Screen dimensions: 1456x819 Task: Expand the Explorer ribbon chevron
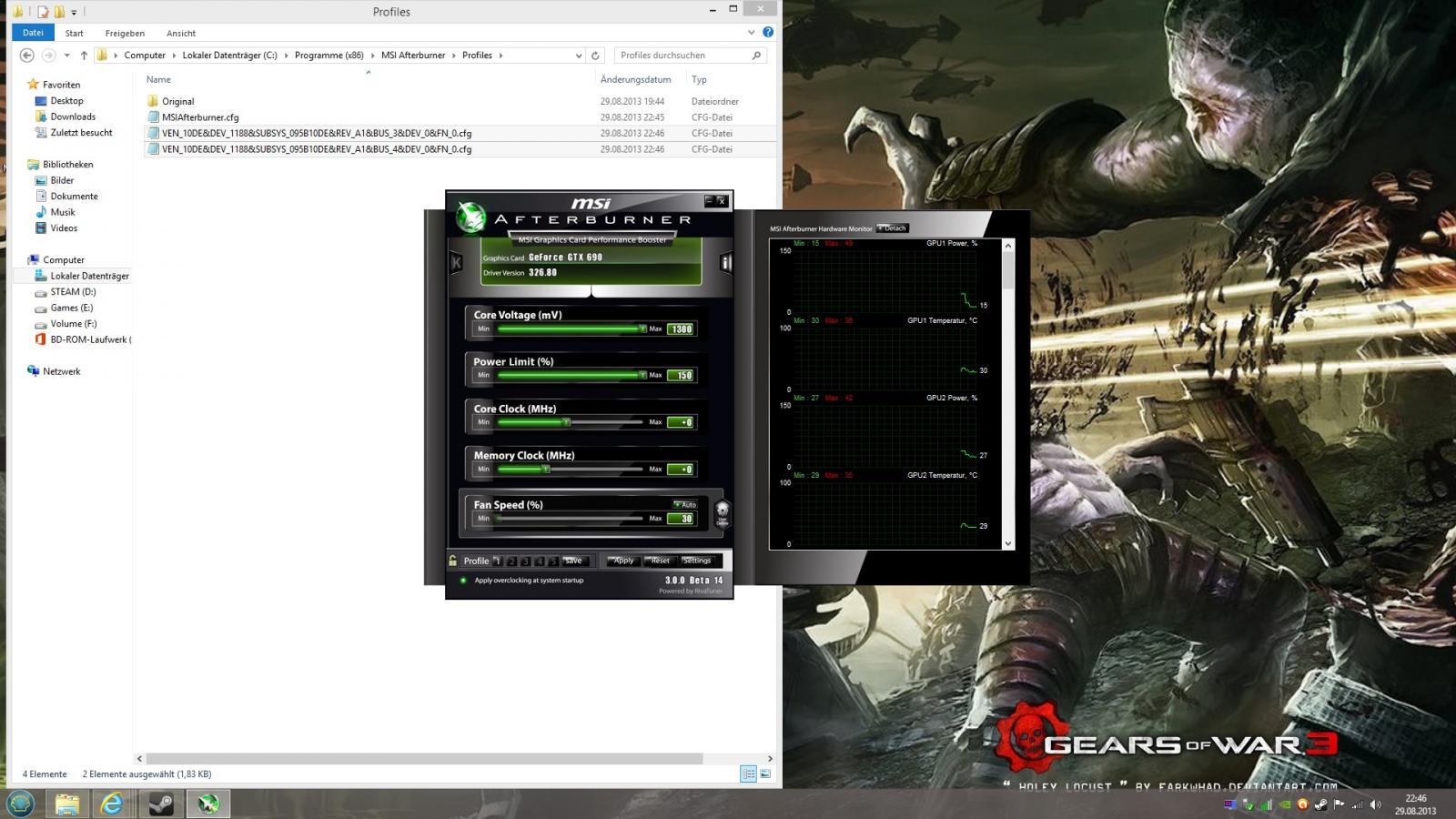pos(751,32)
